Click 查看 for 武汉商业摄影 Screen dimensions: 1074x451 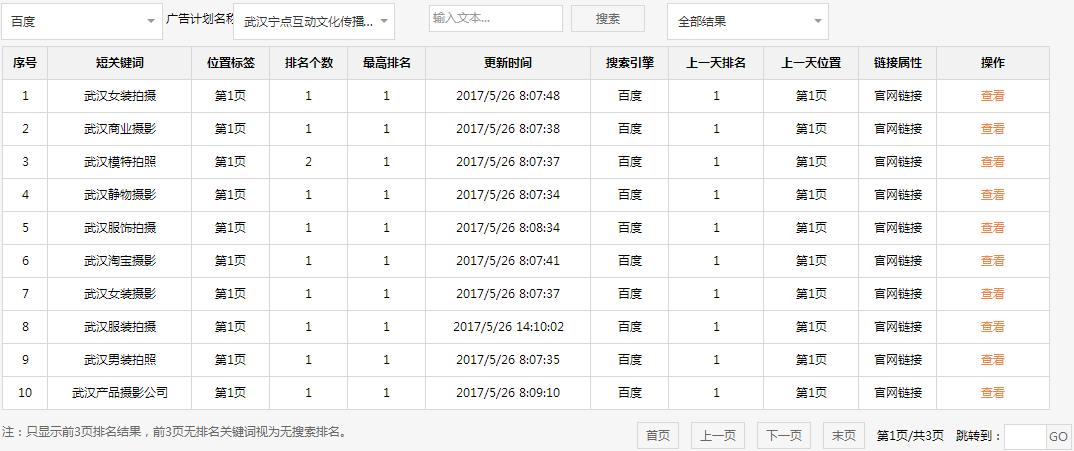pos(992,129)
